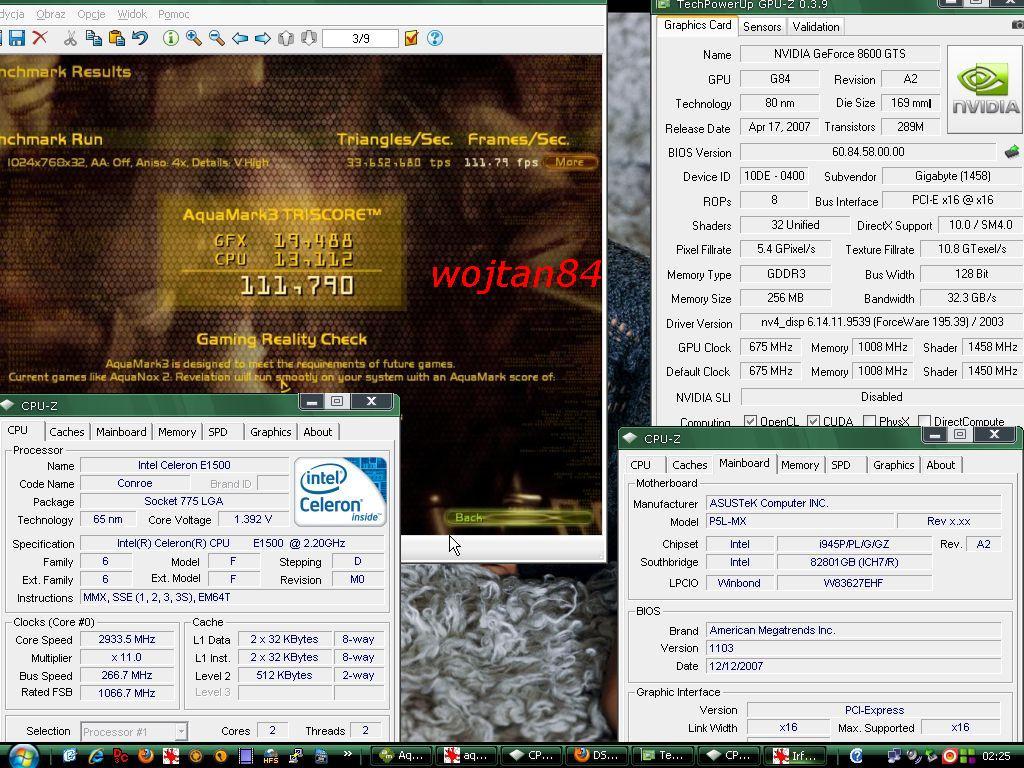Open the Opcje menu
Screen dimensions: 1024x768
(x=91, y=14)
